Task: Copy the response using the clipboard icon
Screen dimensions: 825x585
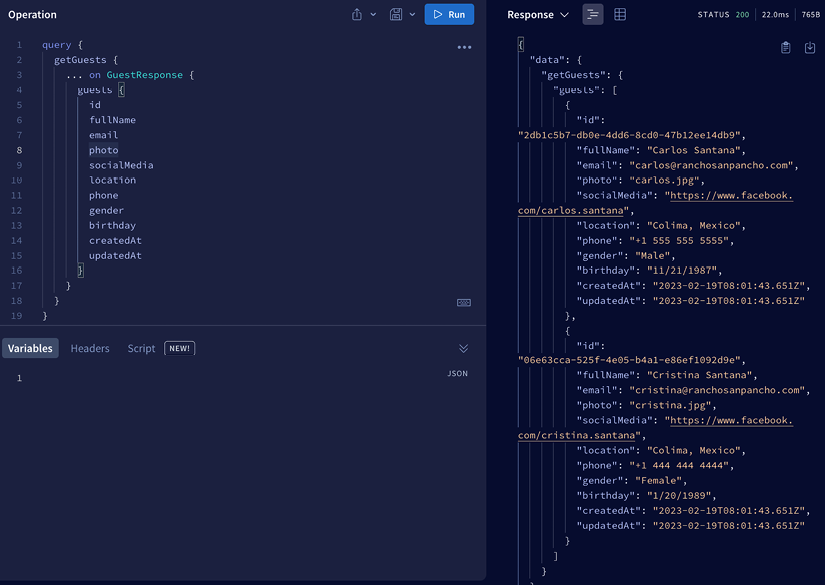Action: click(786, 46)
